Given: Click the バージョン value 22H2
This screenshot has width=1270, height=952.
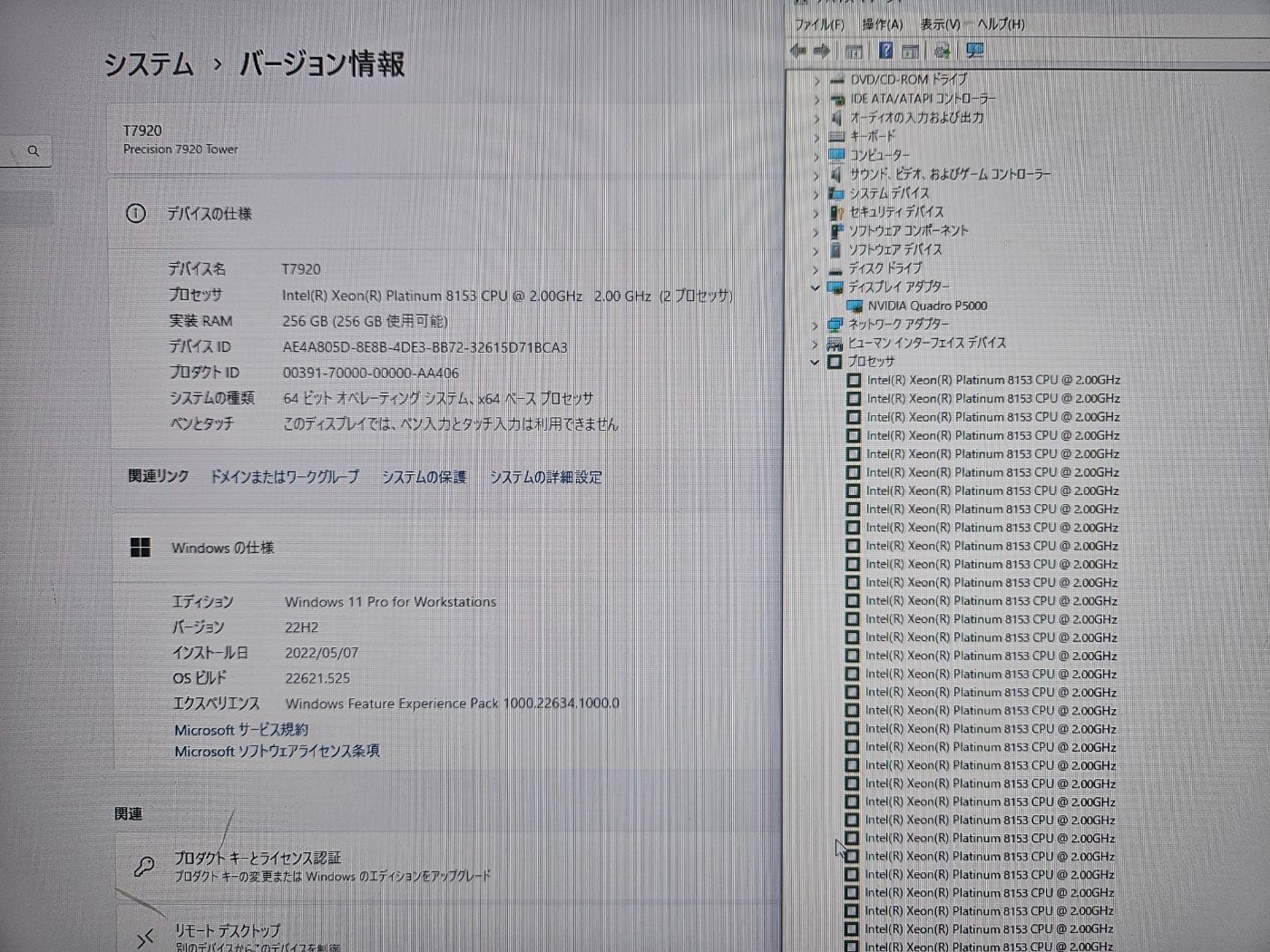Looking at the screenshot, I should point(302,627).
